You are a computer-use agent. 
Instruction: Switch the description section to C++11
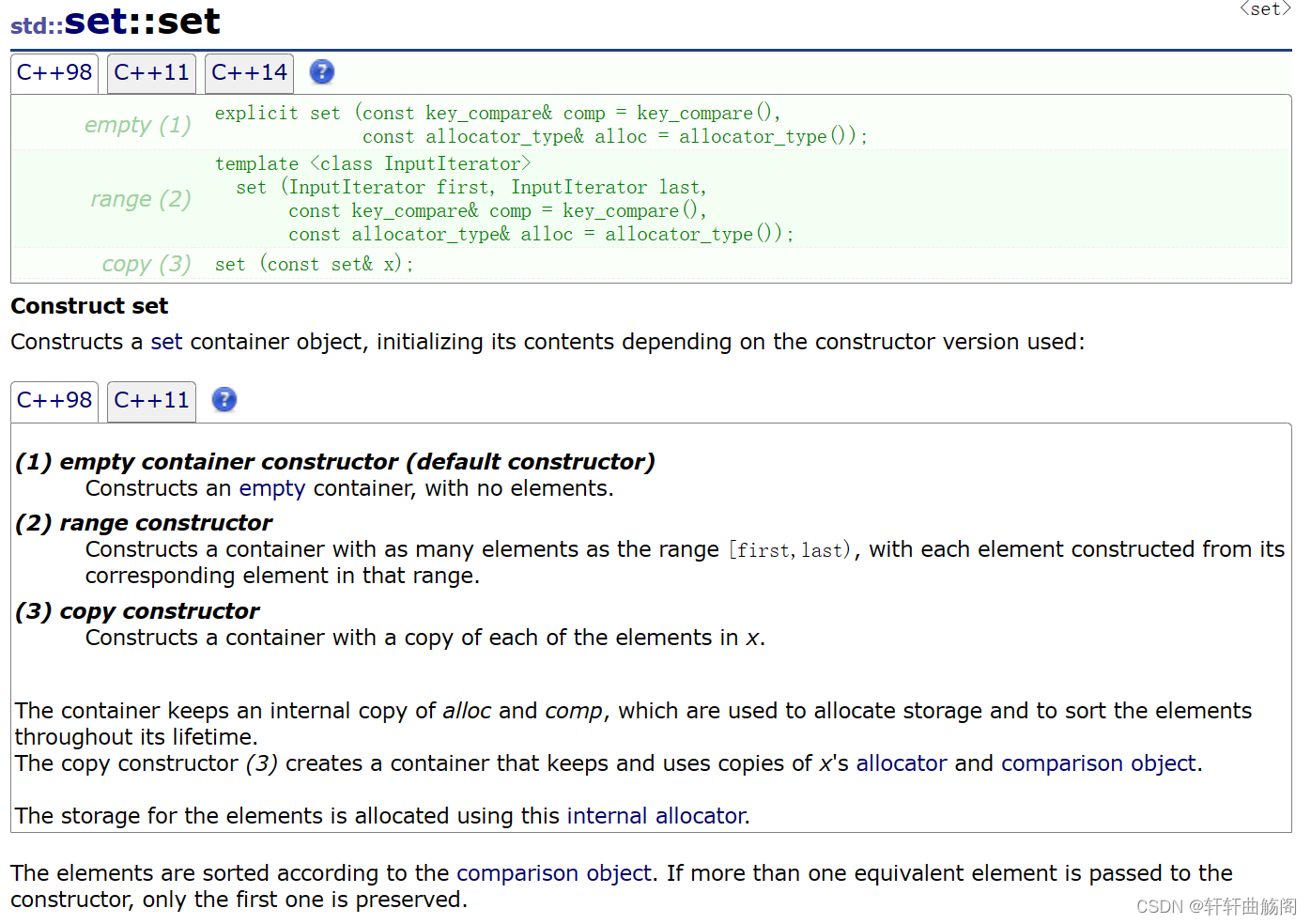click(x=151, y=399)
